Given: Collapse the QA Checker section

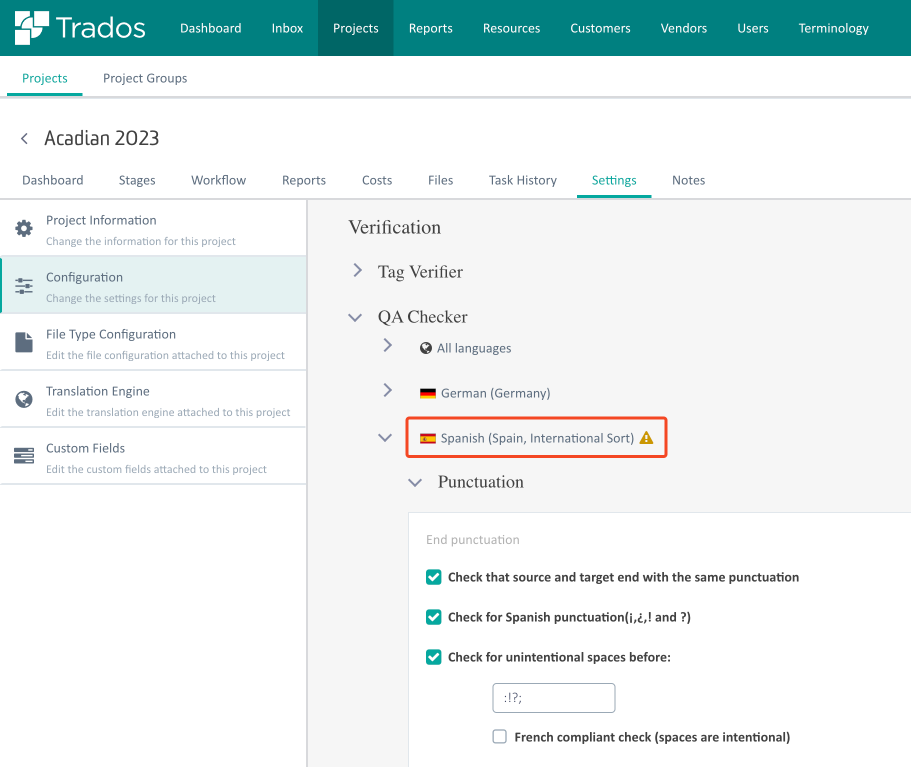Looking at the screenshot, I should point(355,317).
